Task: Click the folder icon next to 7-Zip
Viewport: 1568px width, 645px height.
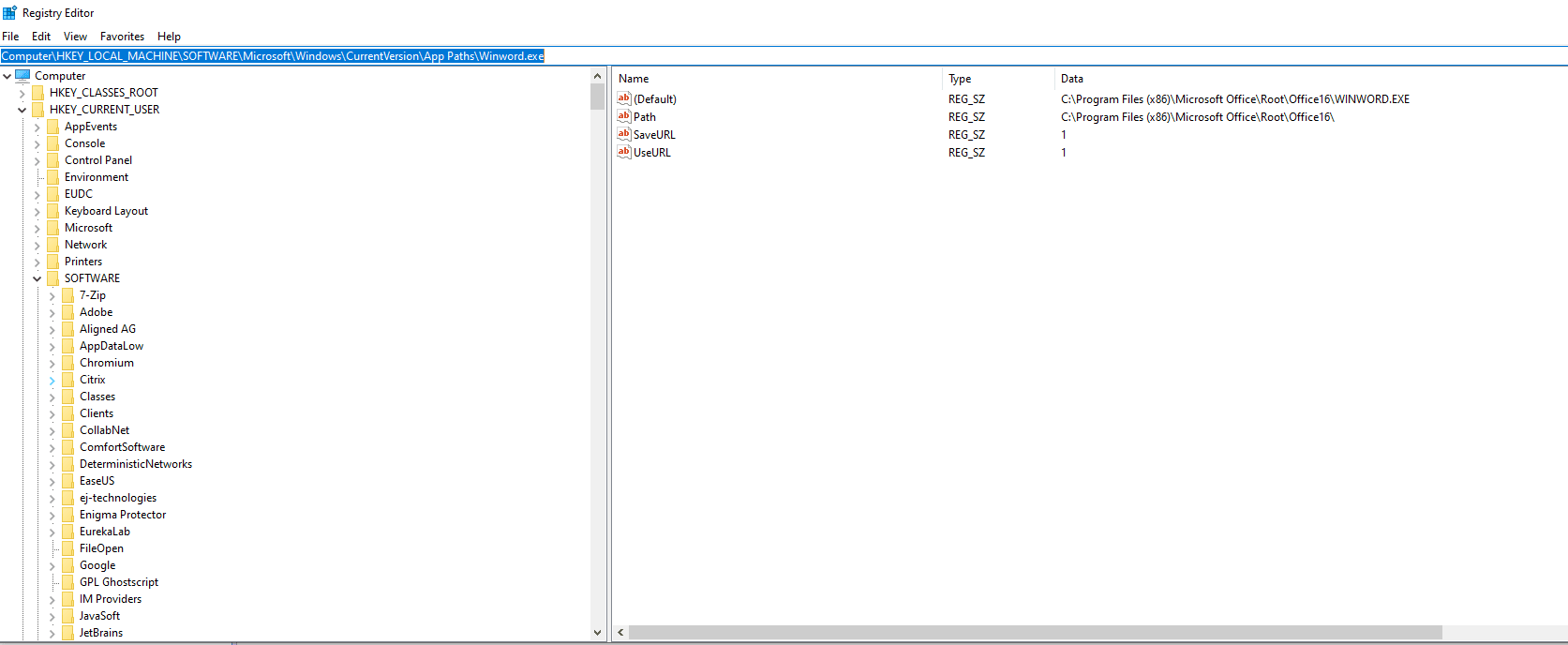Action: click(67, 295)
